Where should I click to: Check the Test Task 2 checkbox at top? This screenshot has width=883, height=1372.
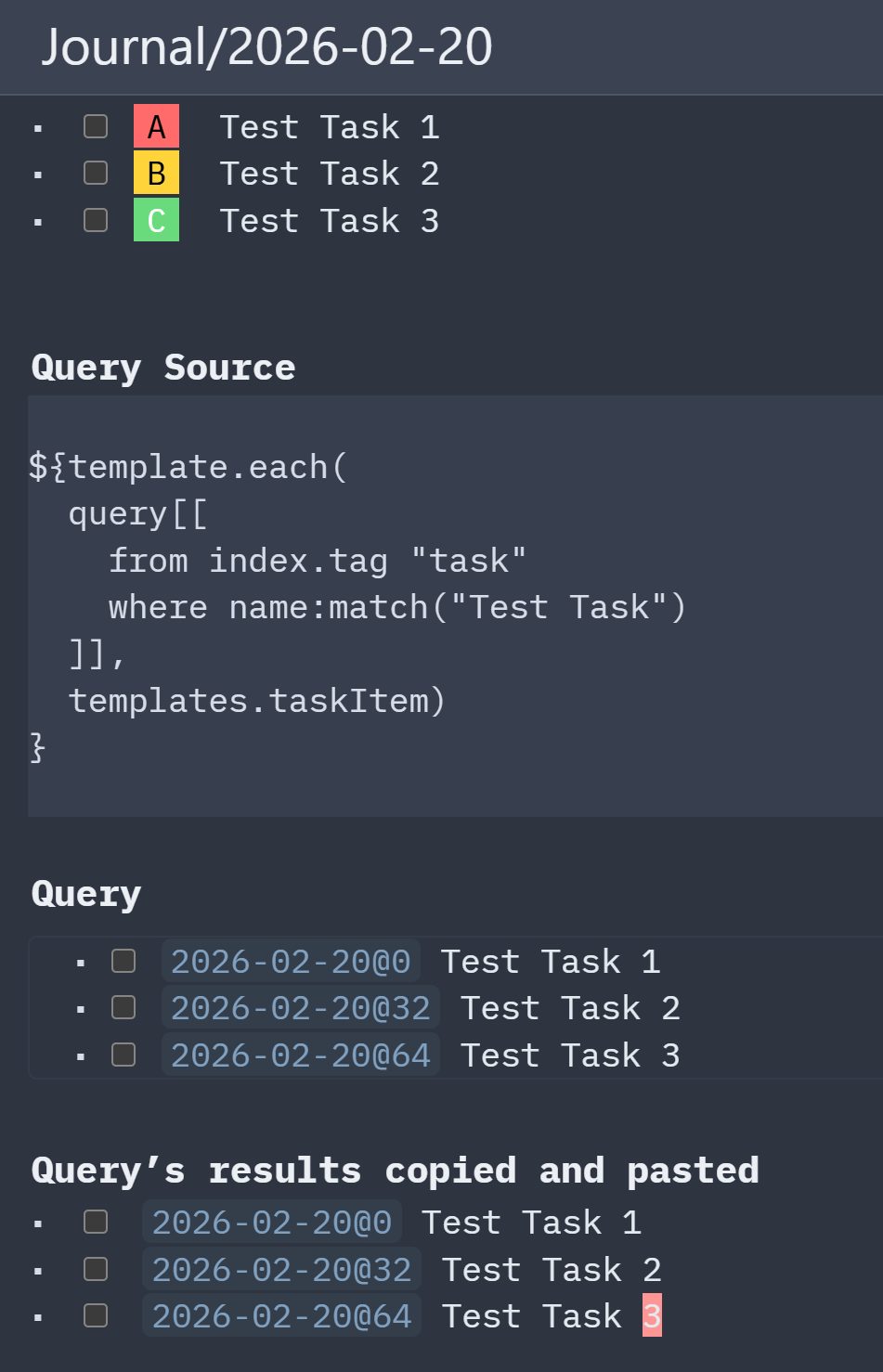click(x=96, y=173)
